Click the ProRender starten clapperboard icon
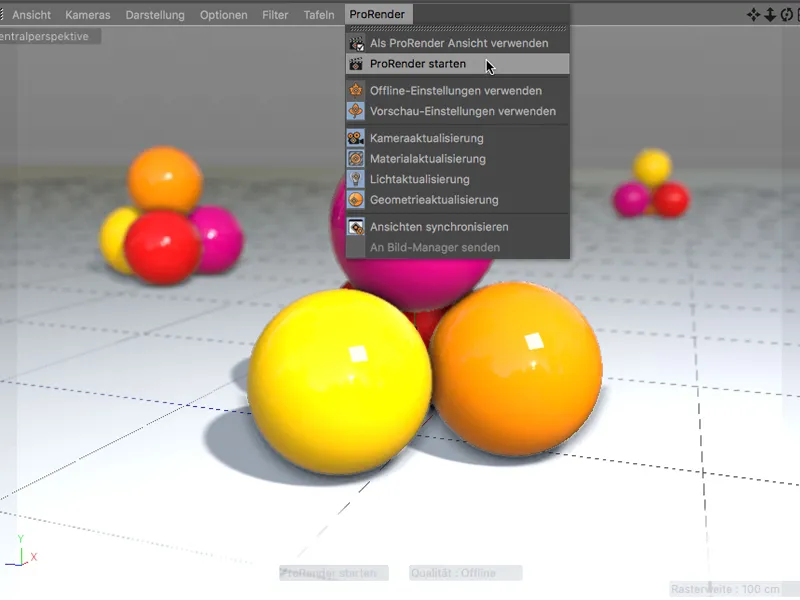The image size is (800, 600). point(356,64)
